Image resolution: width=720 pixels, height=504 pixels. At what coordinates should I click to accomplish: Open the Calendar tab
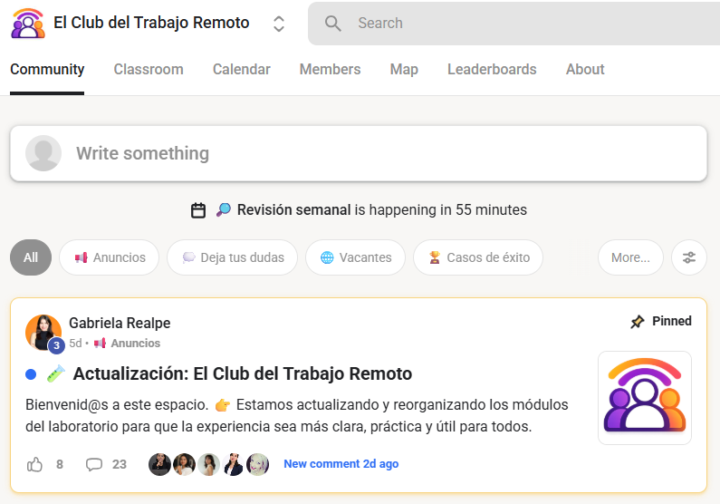[242, 69]
